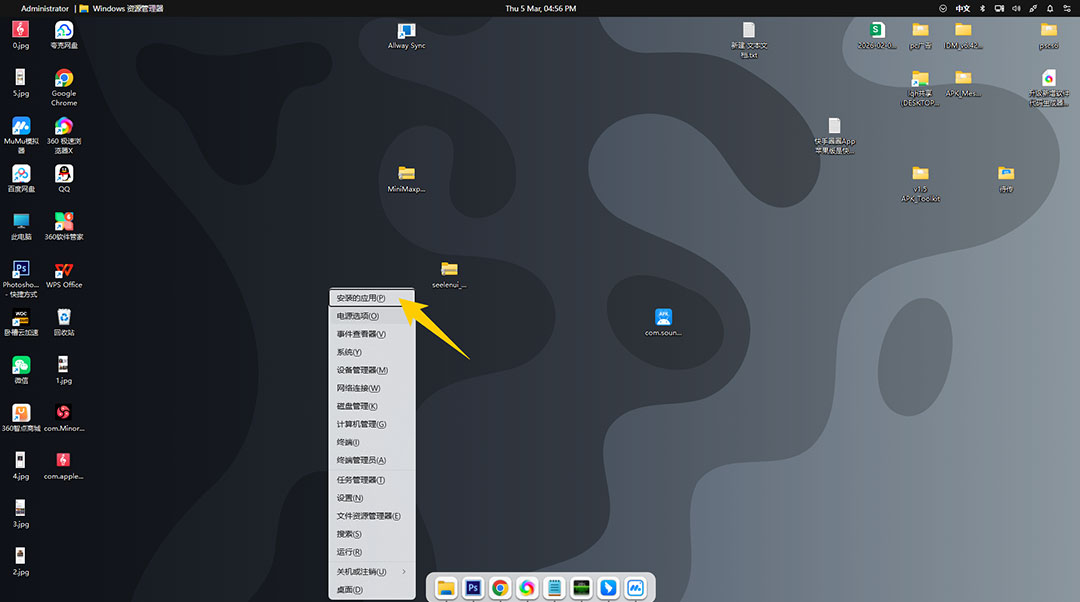Launch Google Chrome from the dock
The height and width of the screenshot is (602, 1080).
499,588
